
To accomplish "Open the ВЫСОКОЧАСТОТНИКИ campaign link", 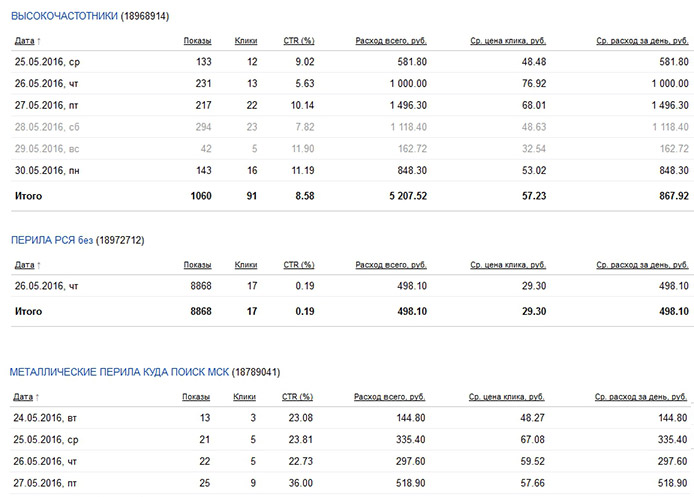I will tap(63, 16).
